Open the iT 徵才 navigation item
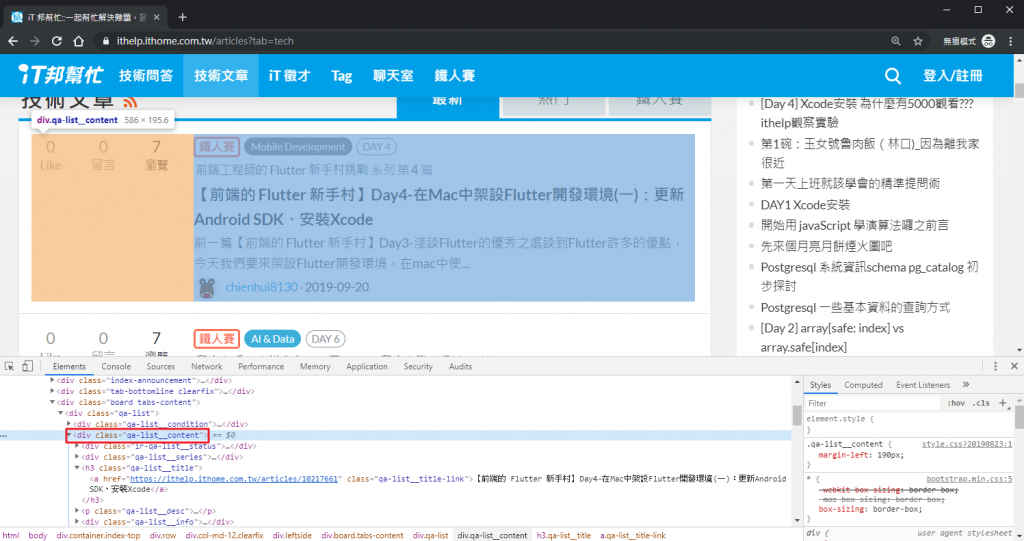 click(x=289, y=76)
